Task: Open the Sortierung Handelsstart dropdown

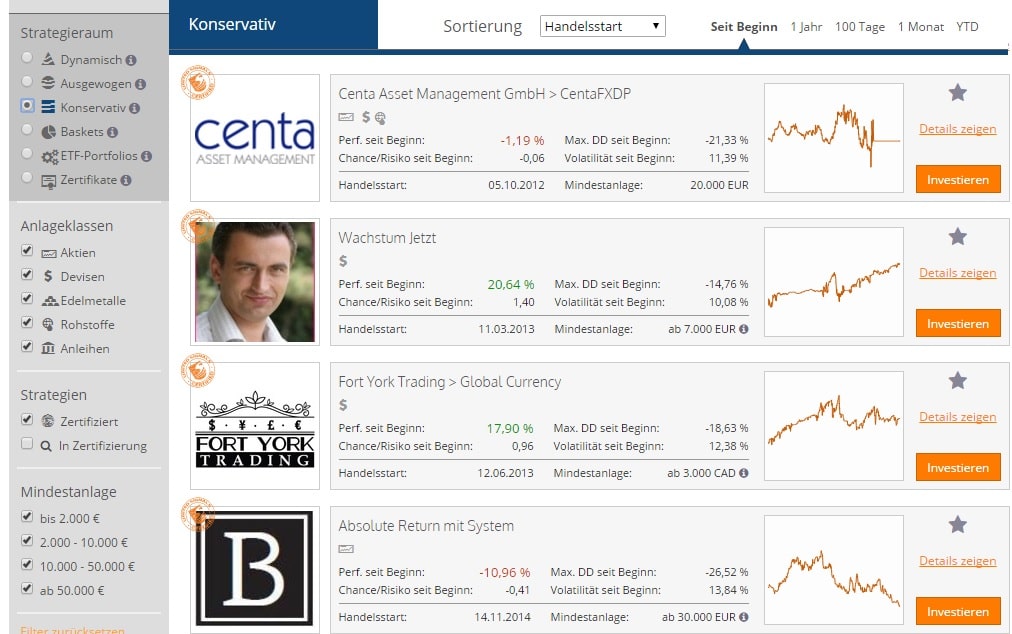Action: coord(602,27)
